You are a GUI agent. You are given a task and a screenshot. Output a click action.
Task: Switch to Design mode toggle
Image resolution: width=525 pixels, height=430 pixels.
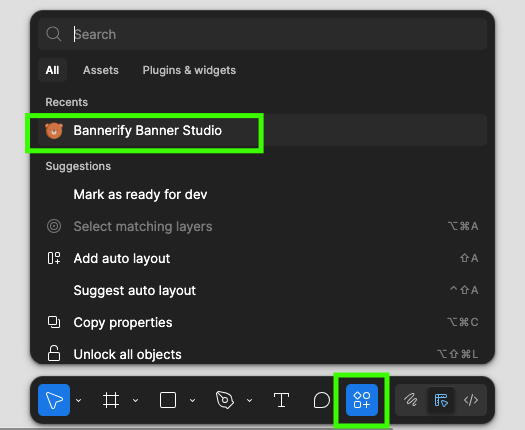click(441, 400)
